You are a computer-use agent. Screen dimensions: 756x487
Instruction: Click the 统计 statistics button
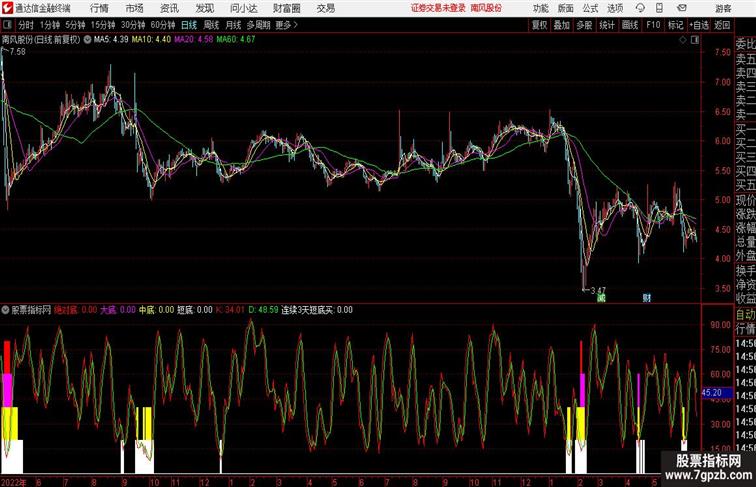click(x=607, y=25)
